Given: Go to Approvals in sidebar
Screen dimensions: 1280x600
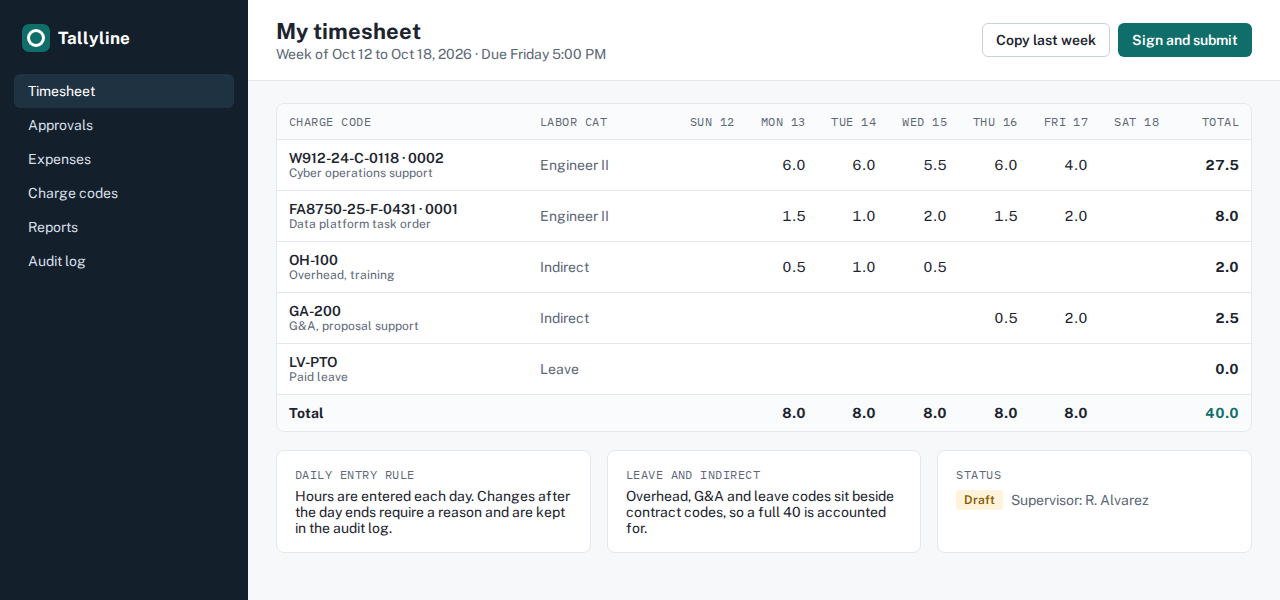Looking at the screenshot, I should click(124, 125).
